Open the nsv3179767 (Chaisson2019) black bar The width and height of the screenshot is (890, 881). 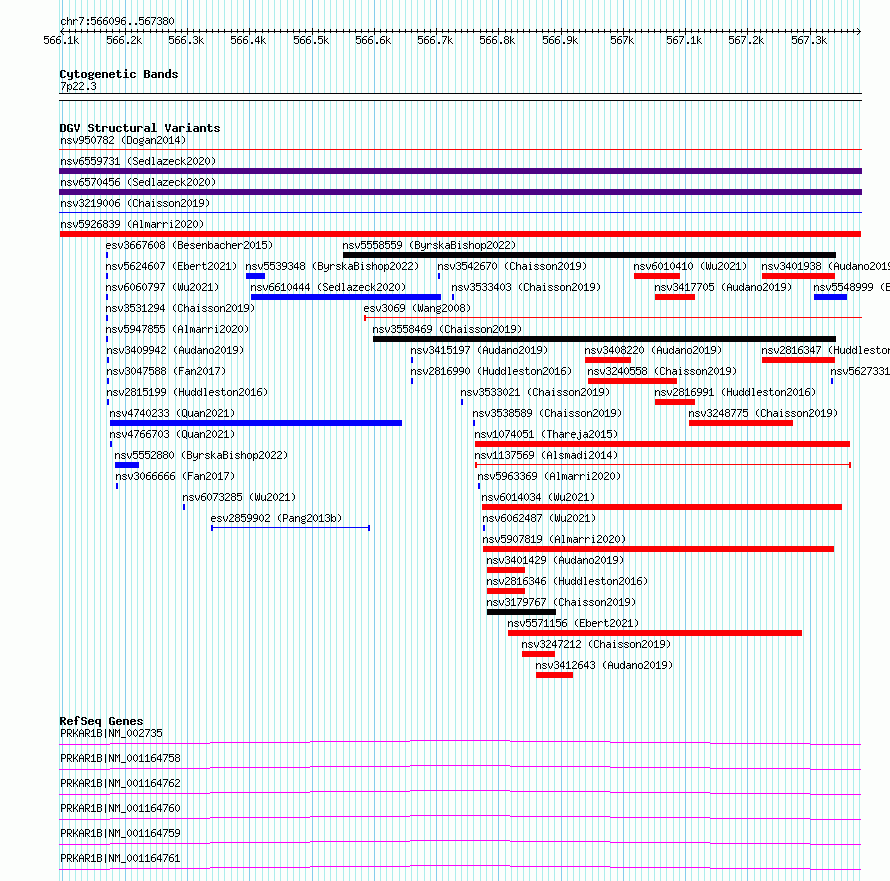(522, 612)
